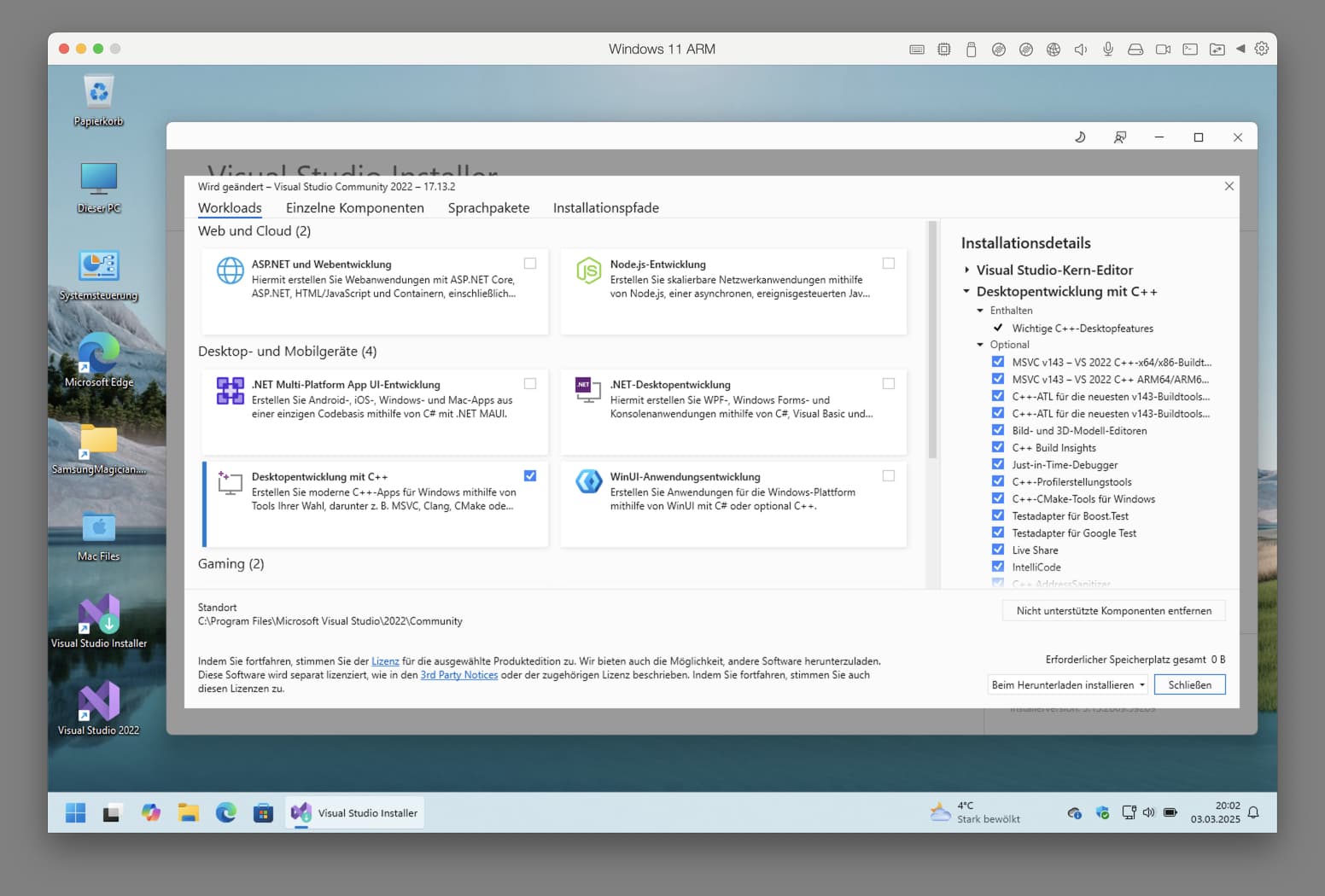Open the 3rd Party Notices link
Viewport: 1325px width, 896px height.
[459, 675]
